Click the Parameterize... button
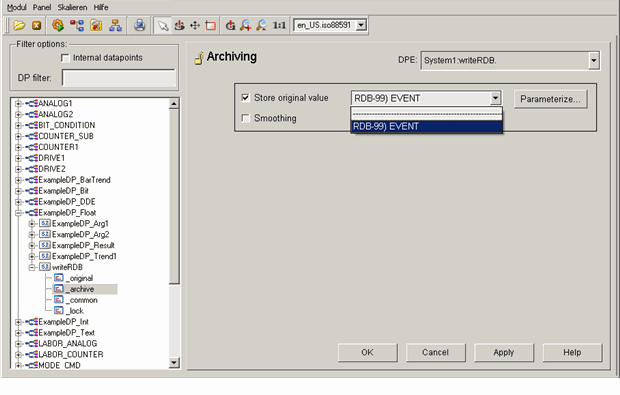The image size is (620, 395). point(550,99)
